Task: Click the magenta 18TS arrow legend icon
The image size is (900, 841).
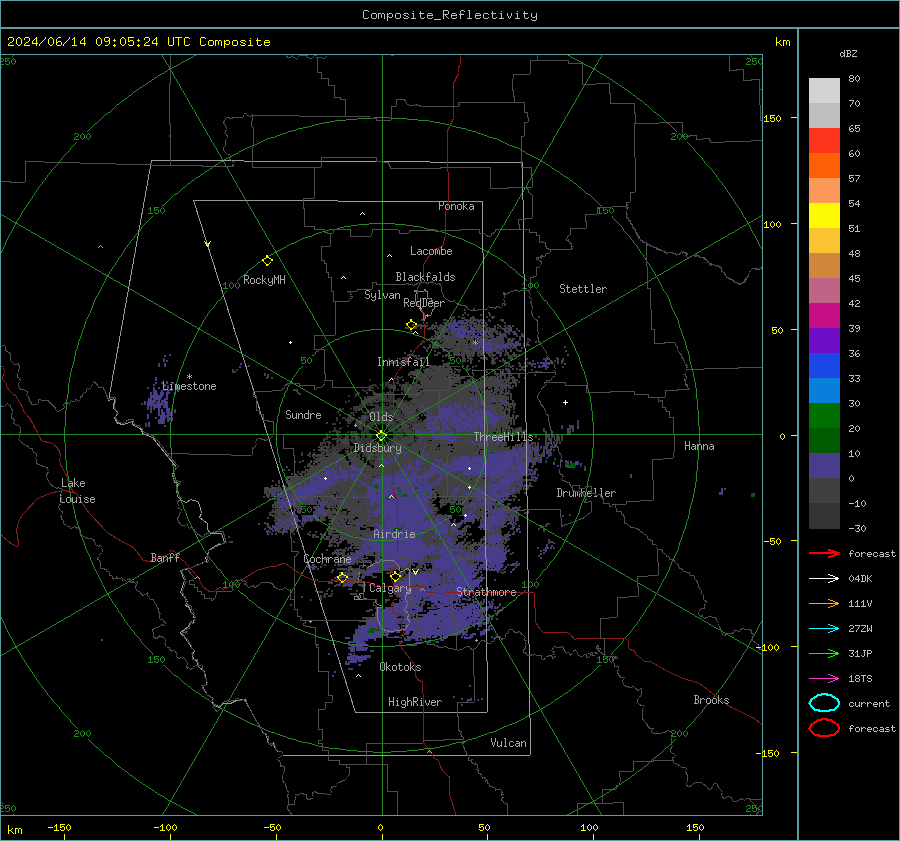Action: pos(824,679)
